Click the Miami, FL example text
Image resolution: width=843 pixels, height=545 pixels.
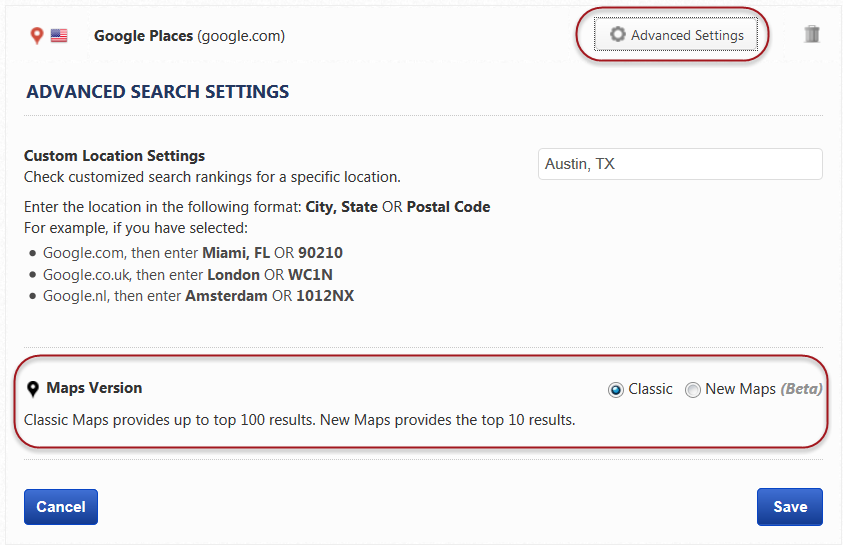[236, 252]
